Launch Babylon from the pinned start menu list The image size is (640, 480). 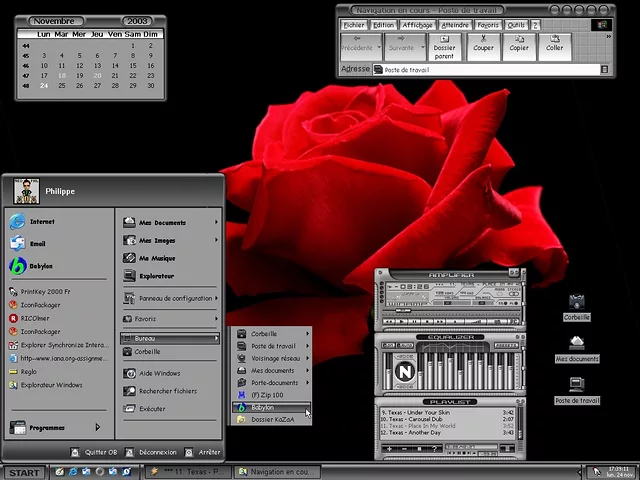(x=40, y=266)
